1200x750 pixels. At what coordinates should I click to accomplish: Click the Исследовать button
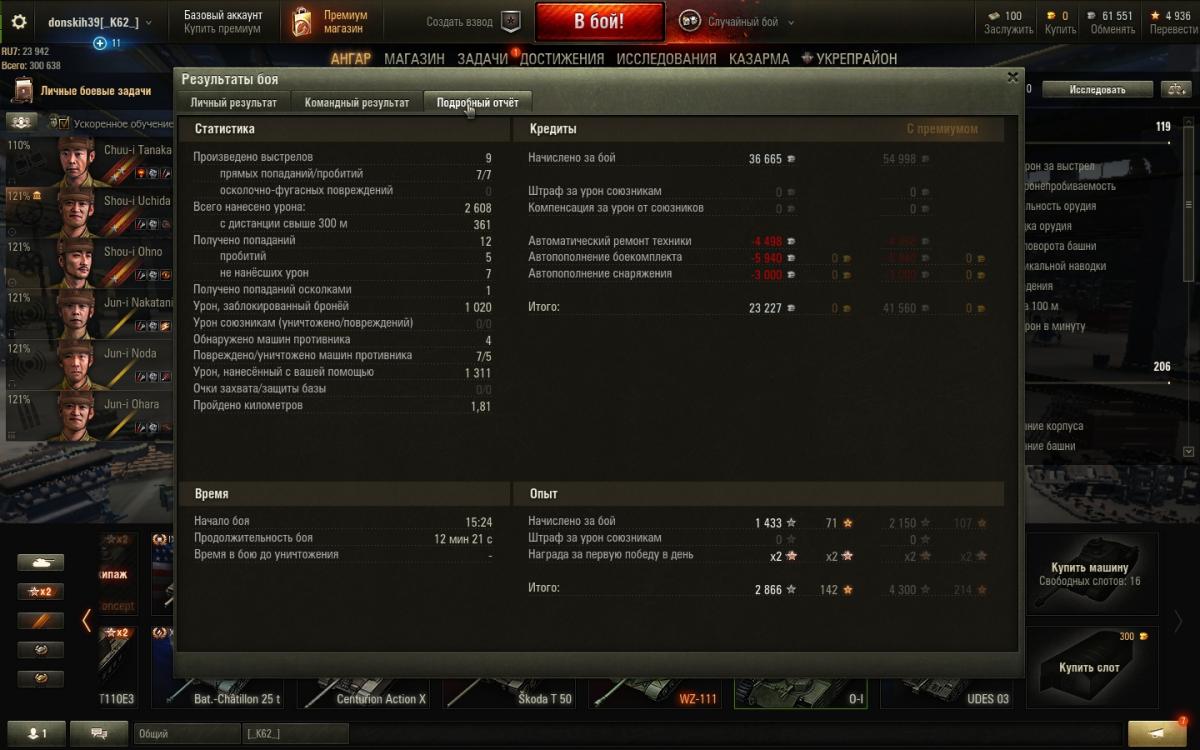pyautogui.click(x=1097, y=89)
